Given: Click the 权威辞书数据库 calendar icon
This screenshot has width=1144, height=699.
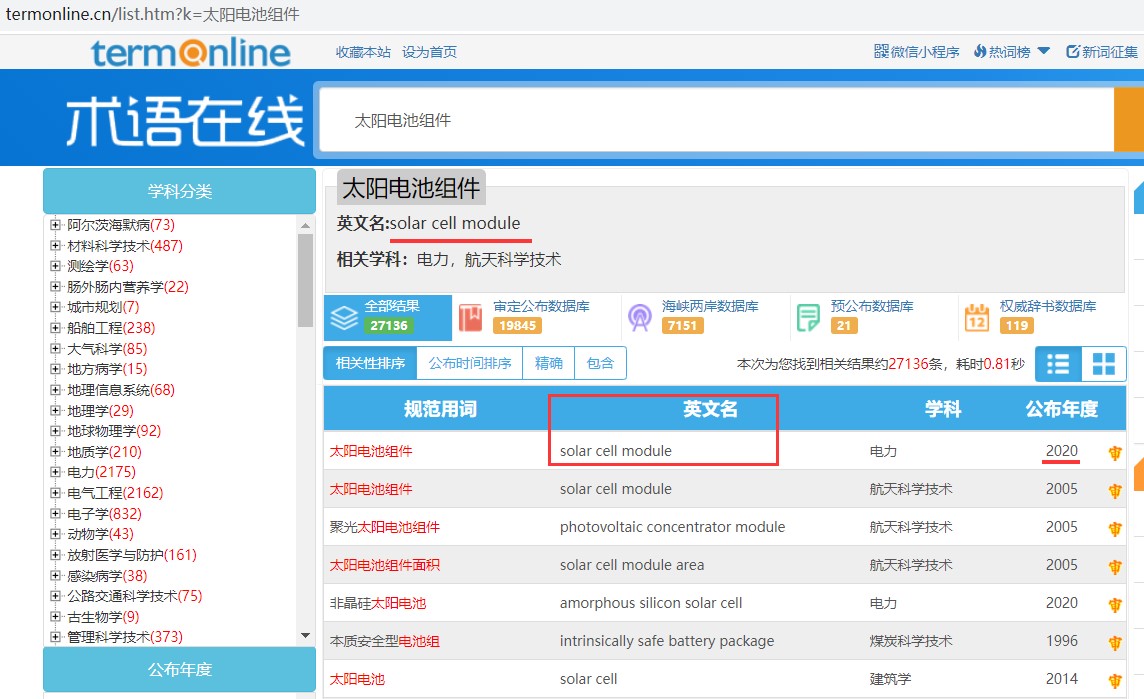Looking at the screenshot, I should (976, 318).
